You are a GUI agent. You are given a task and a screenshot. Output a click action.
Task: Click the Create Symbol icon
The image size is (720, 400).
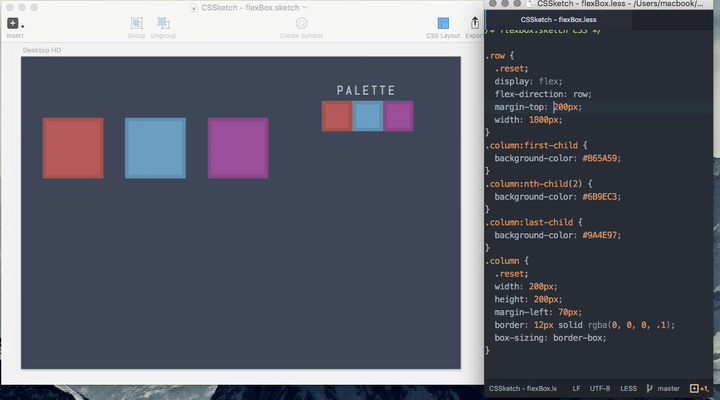coord(301,23)
